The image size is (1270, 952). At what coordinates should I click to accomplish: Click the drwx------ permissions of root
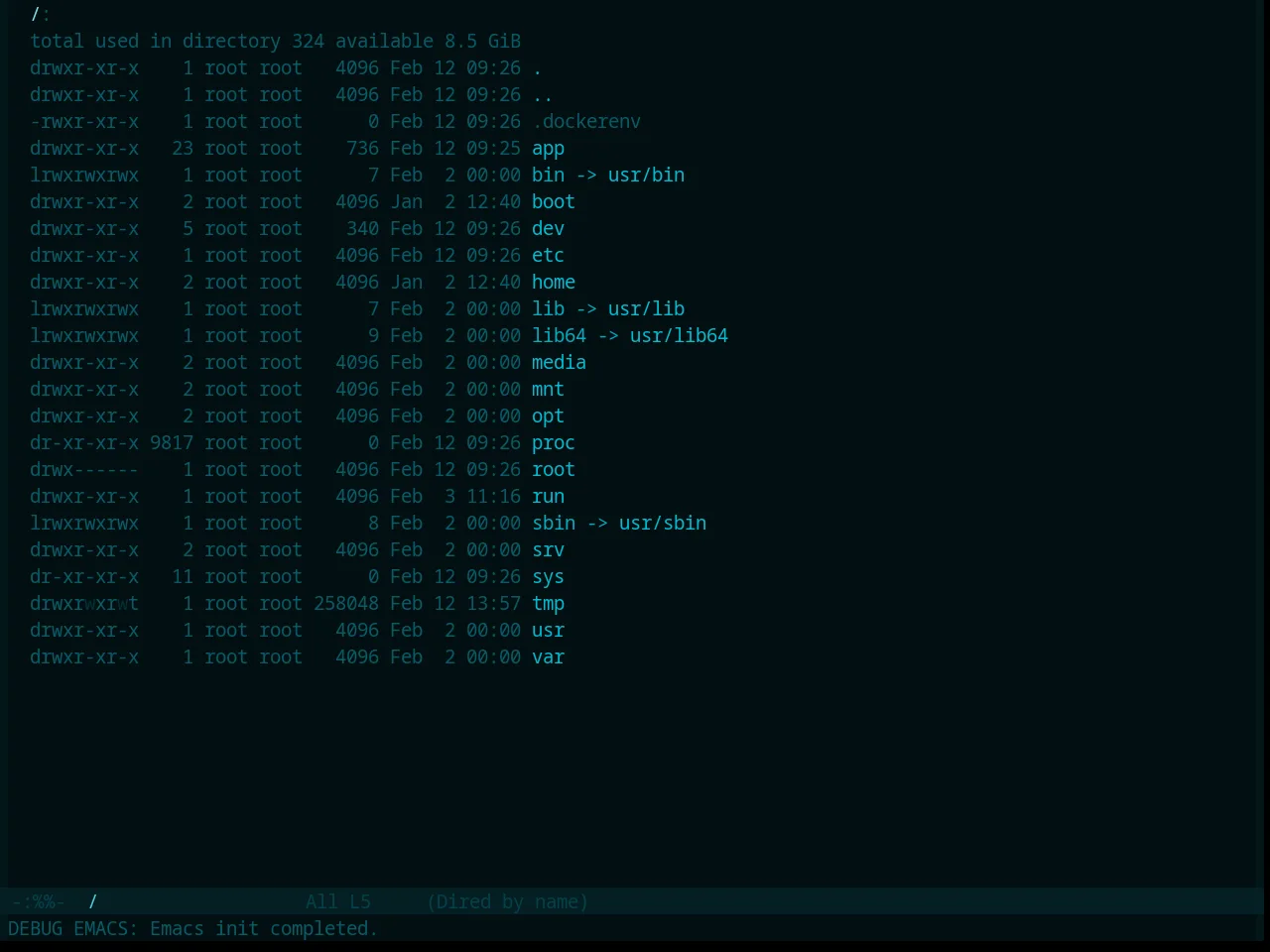(84, 469)
